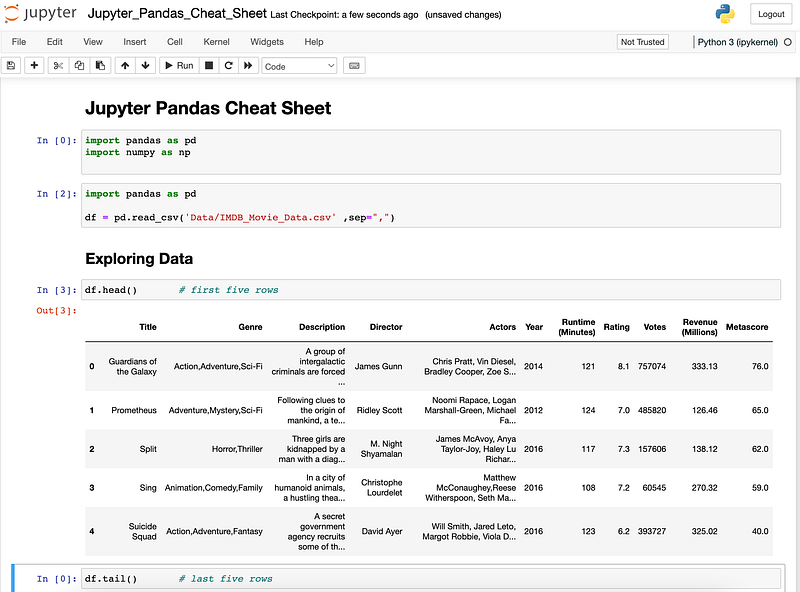Open the Help menu
The image size is (800, 592).
314,42
